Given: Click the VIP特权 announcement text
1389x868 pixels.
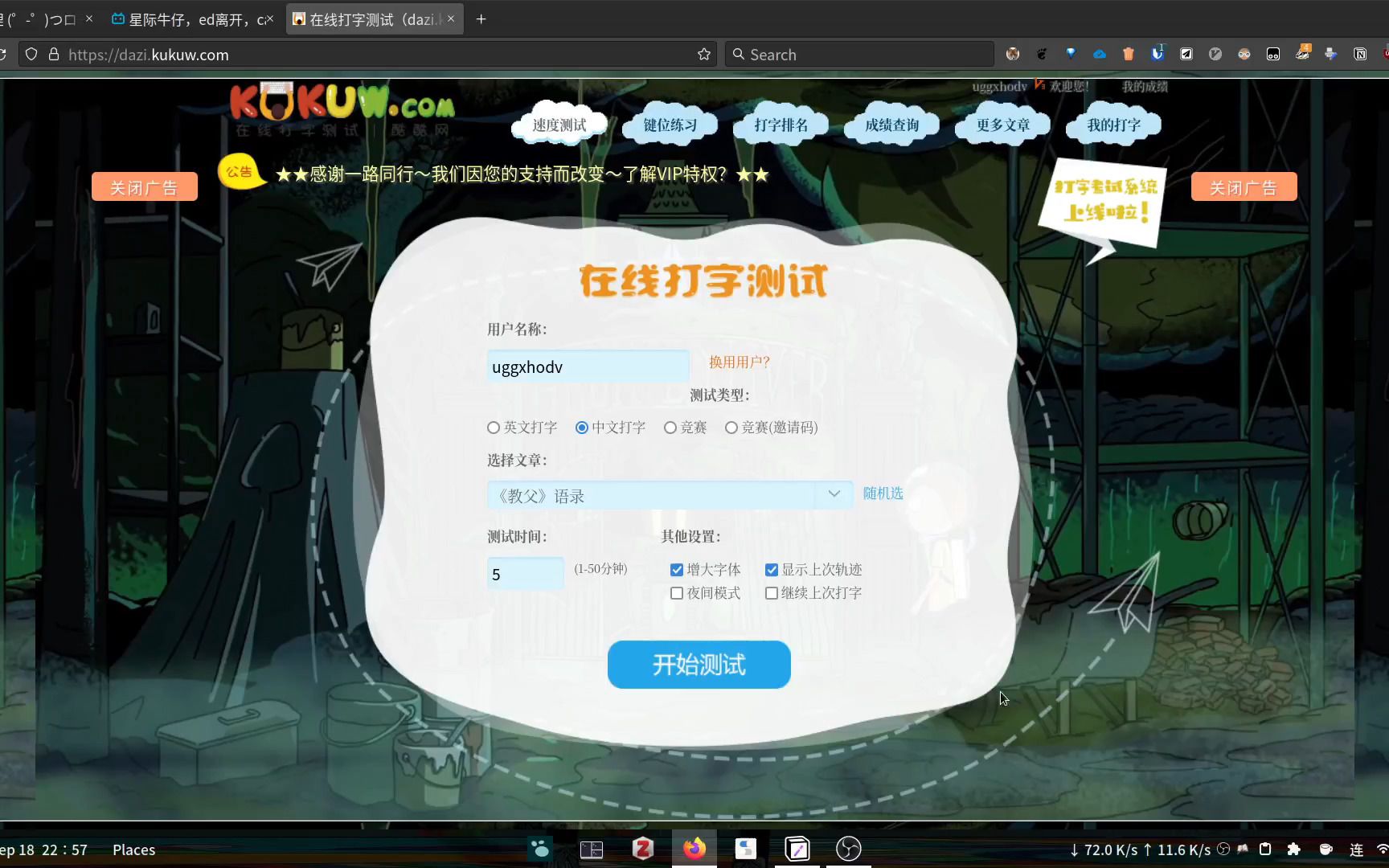Looking at the screenshot, I should tap(522, 174).
